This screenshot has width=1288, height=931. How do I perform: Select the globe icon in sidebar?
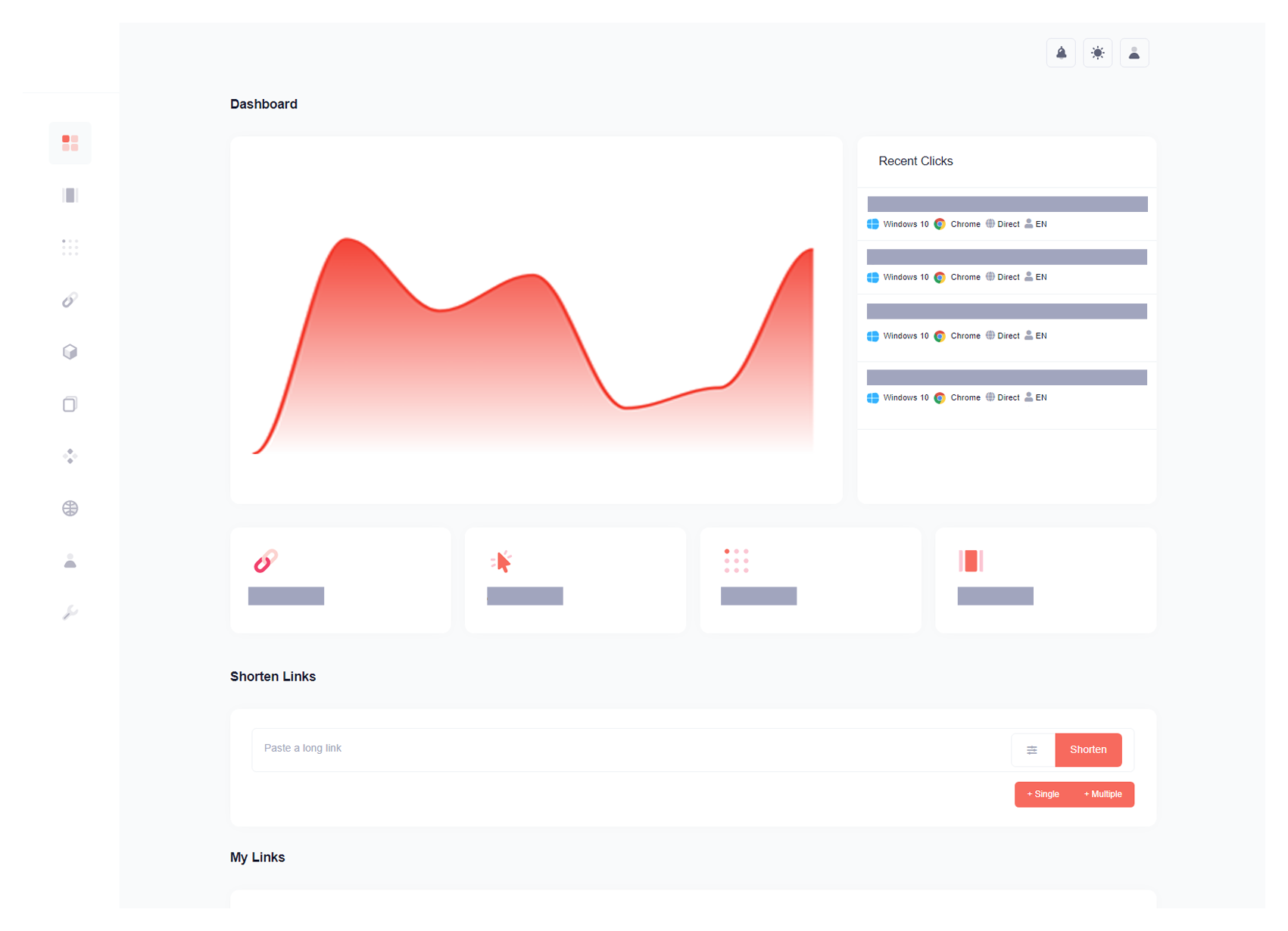click(x=70, y=509)
